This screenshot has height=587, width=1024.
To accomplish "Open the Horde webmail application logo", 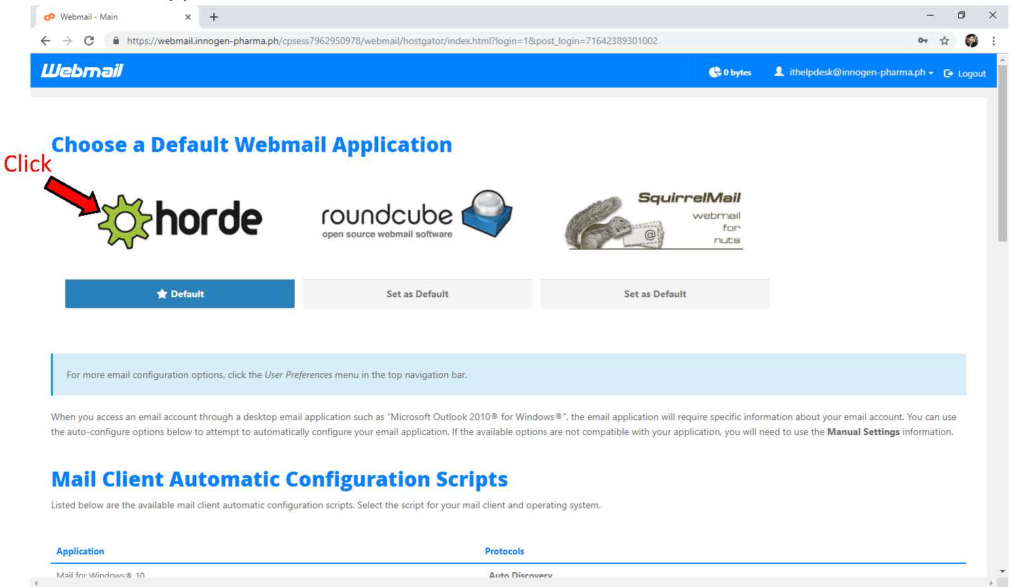I will (180, 221).
